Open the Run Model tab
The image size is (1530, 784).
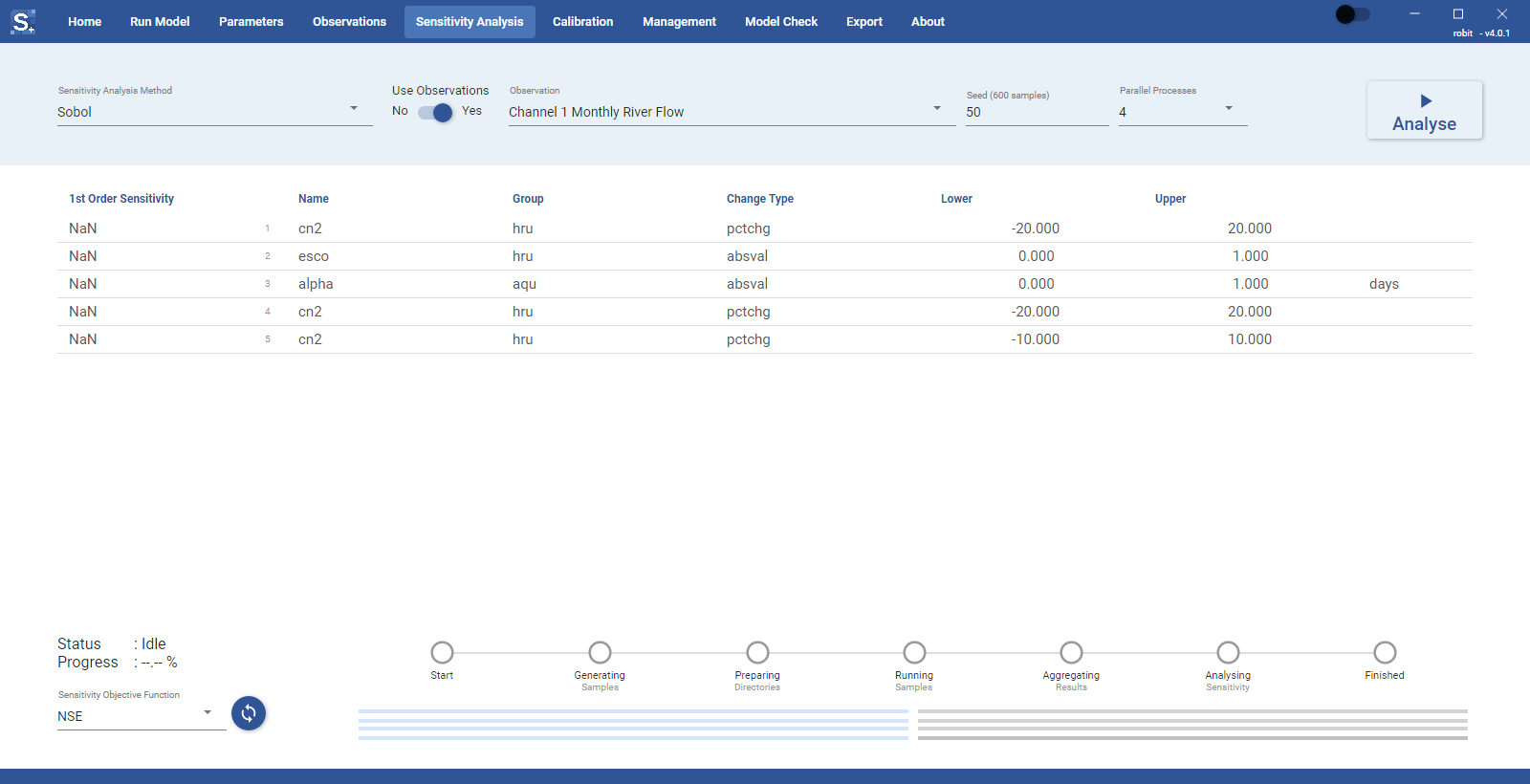pyautogui.click(x=160, y=21)
